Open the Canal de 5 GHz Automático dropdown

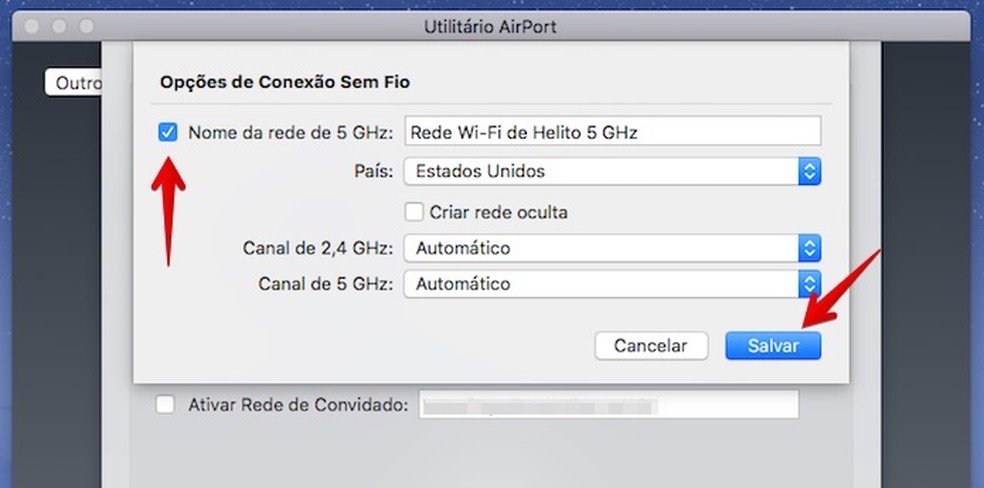(x=612, y=284)
